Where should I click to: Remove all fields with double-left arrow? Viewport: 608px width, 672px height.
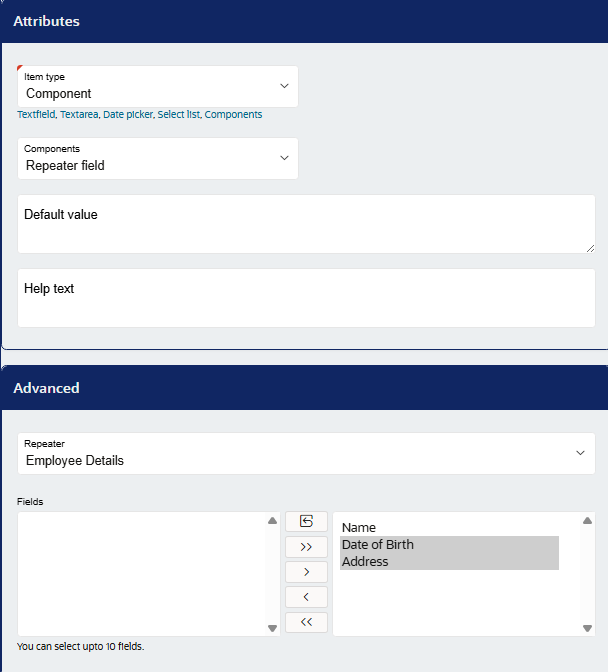click(x=306, y=622)
